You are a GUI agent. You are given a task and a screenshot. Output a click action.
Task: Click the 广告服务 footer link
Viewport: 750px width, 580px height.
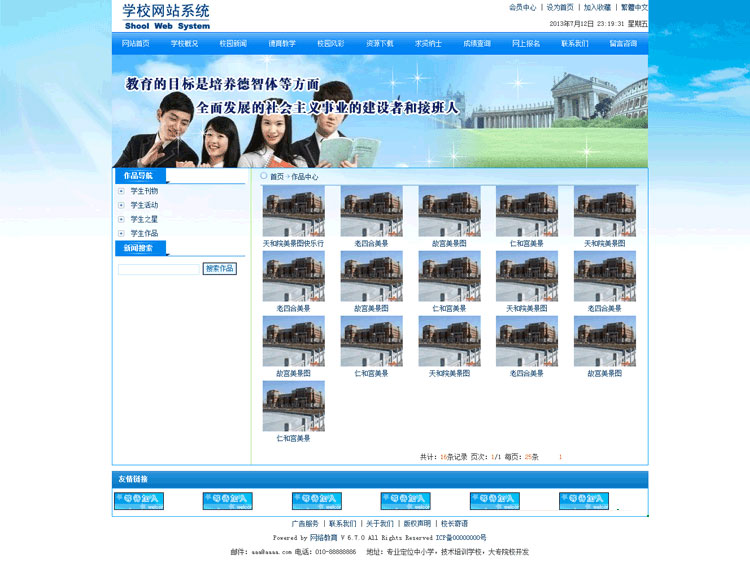coord(305,524)
